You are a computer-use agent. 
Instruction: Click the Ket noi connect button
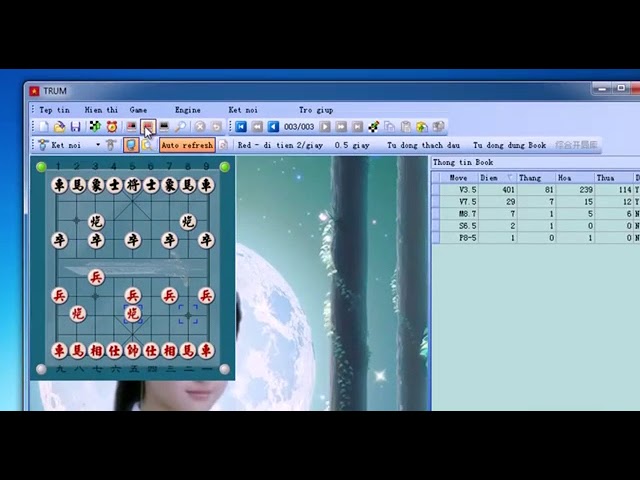60,145
